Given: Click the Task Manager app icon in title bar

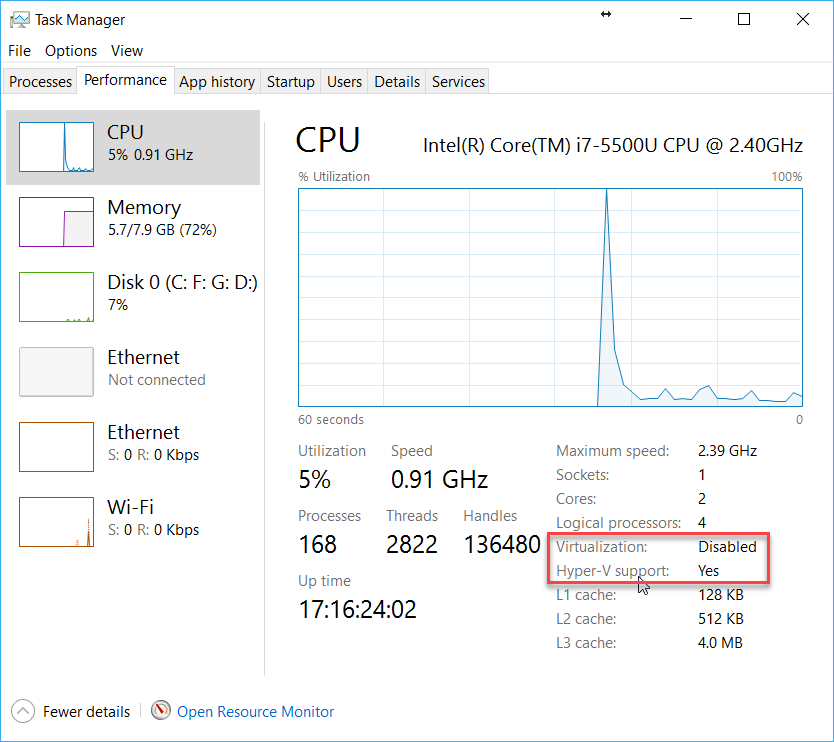Looking at the screenshot, I should click(x=20, y=20).
